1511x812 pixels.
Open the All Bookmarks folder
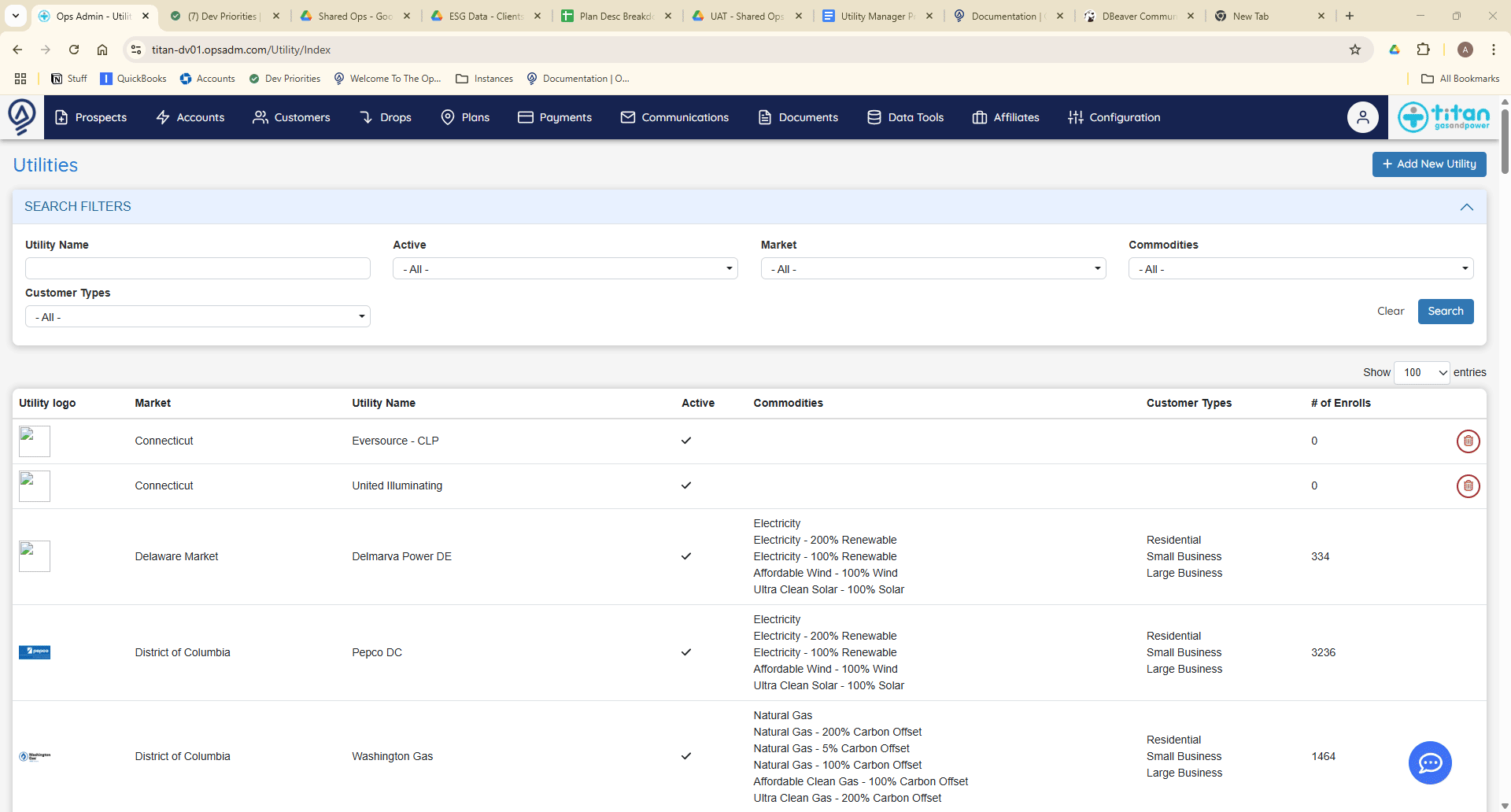tap(1461, 79)
